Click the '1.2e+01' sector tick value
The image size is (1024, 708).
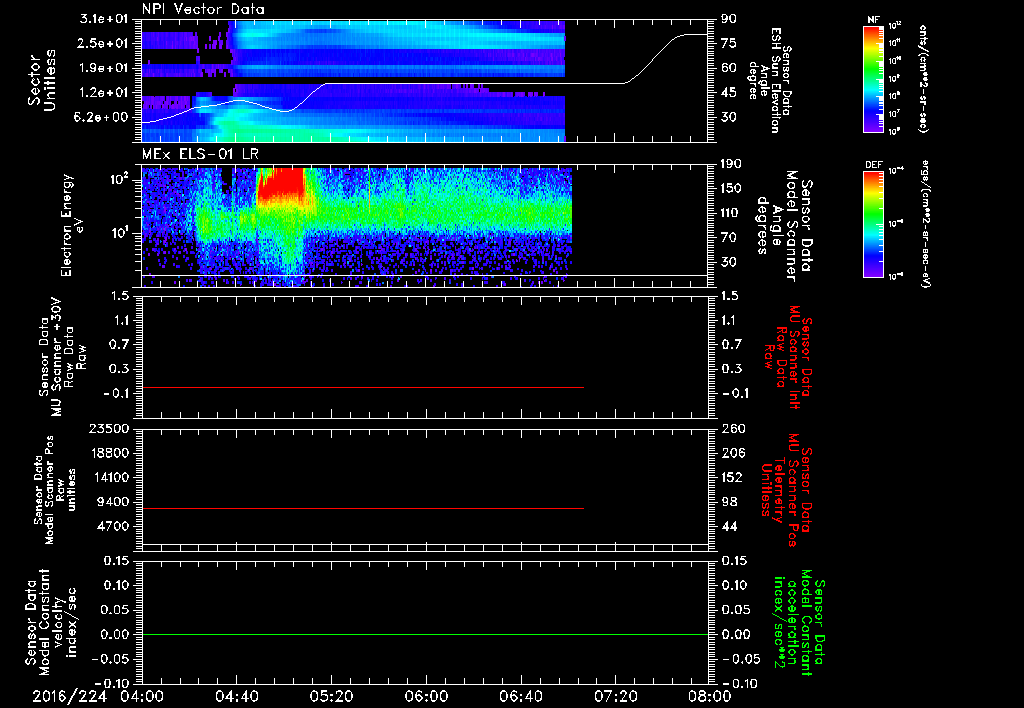(103, 93)
